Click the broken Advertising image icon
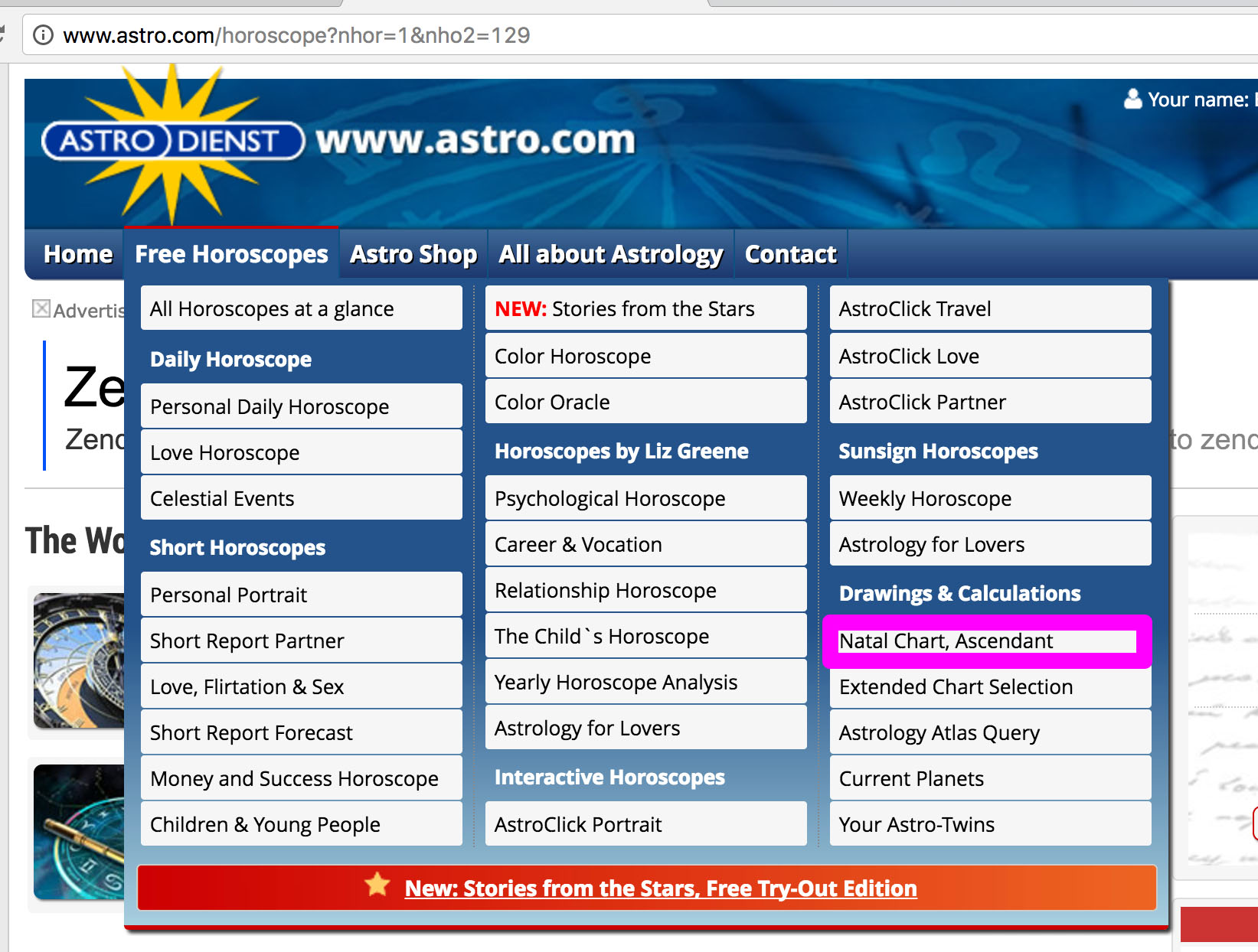Screen dimensions: 1258x952 tap(41, 308)
